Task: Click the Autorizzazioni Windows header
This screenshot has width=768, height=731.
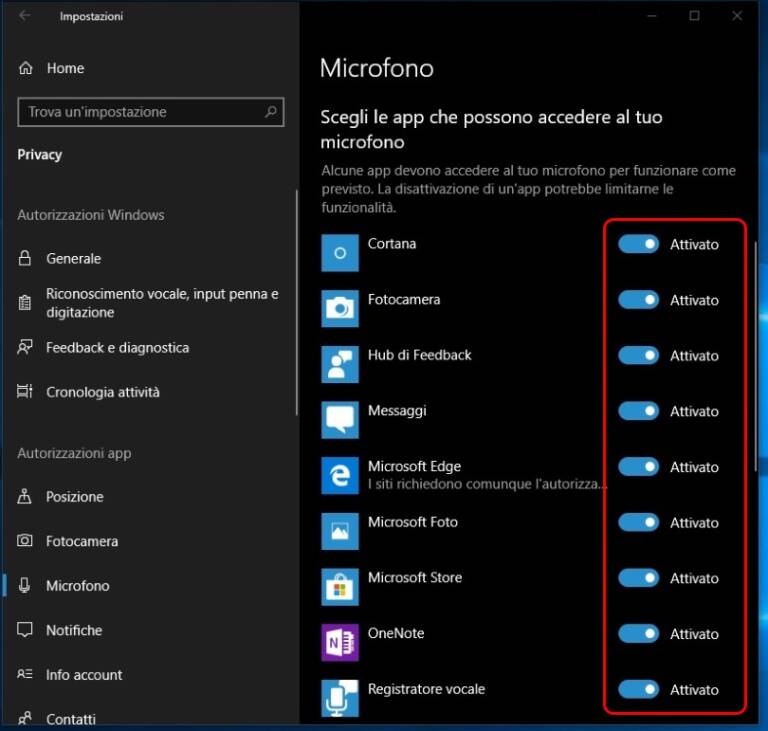Action: click(91, 215)
